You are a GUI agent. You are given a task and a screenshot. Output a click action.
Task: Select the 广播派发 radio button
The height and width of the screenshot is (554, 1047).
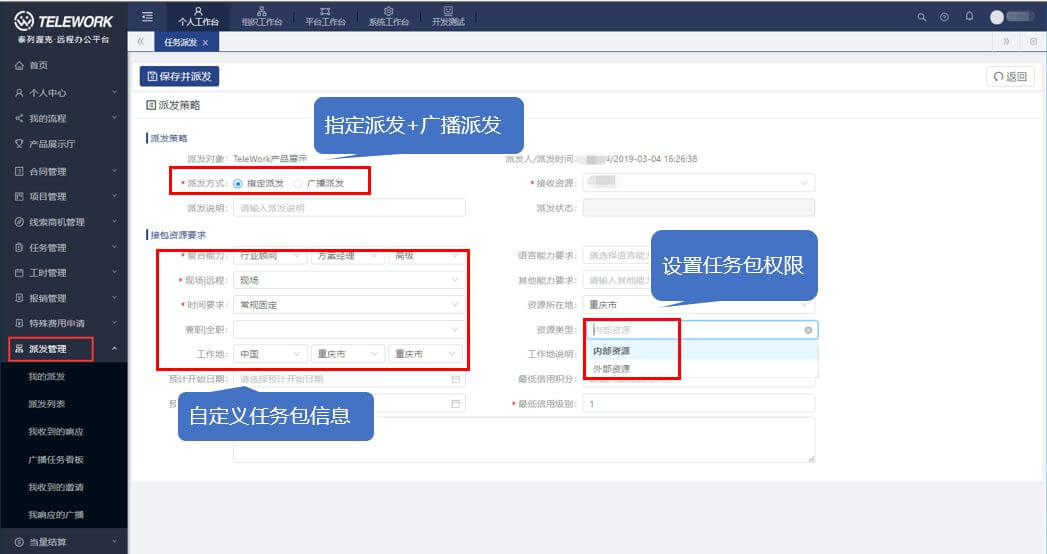click(x=299, y=184)
